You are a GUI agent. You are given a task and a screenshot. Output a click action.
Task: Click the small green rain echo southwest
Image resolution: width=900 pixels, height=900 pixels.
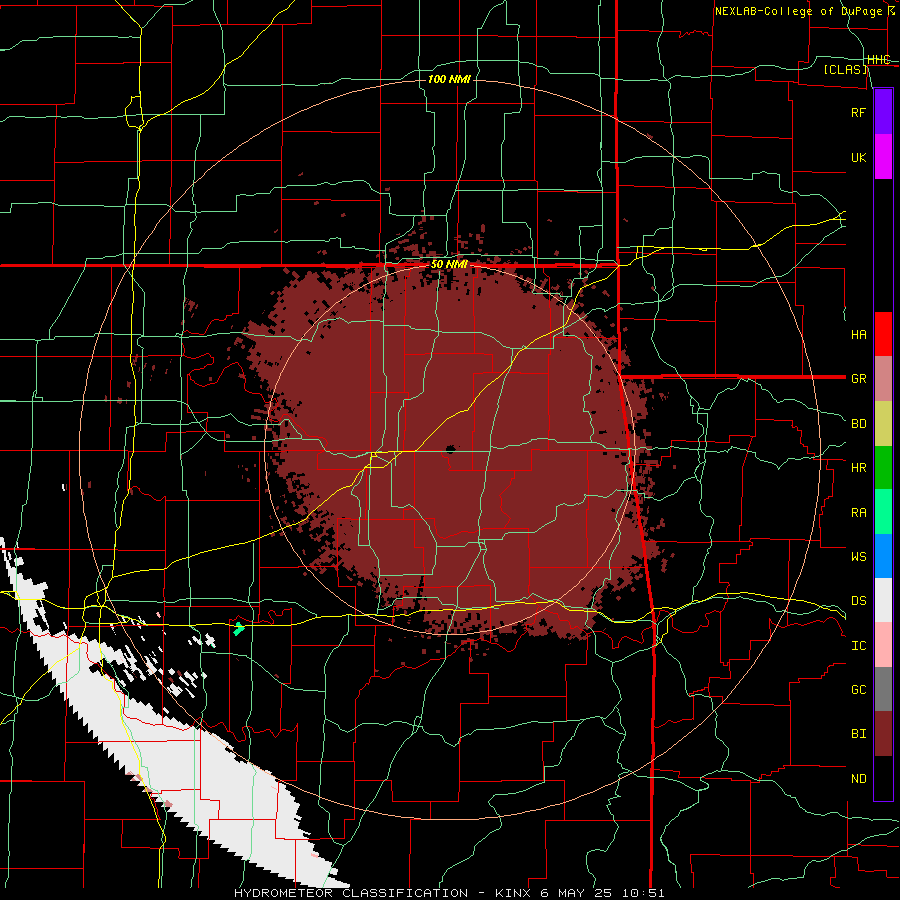coord(238,628)
